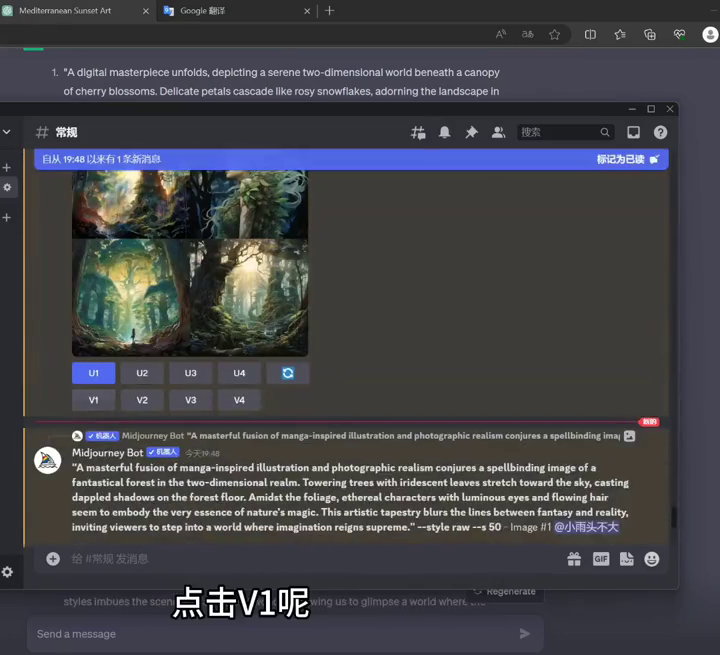Image resolution: width=720 pixels, height=655 pixels.
Task: Click the small gear icon in Discord sidebar
Action: click(7, 187)
